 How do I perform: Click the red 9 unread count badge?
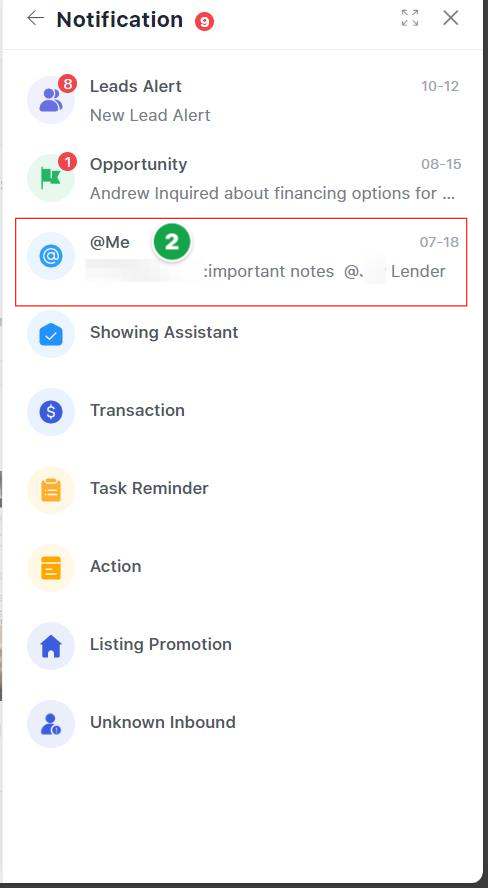(x=204, y=22)
